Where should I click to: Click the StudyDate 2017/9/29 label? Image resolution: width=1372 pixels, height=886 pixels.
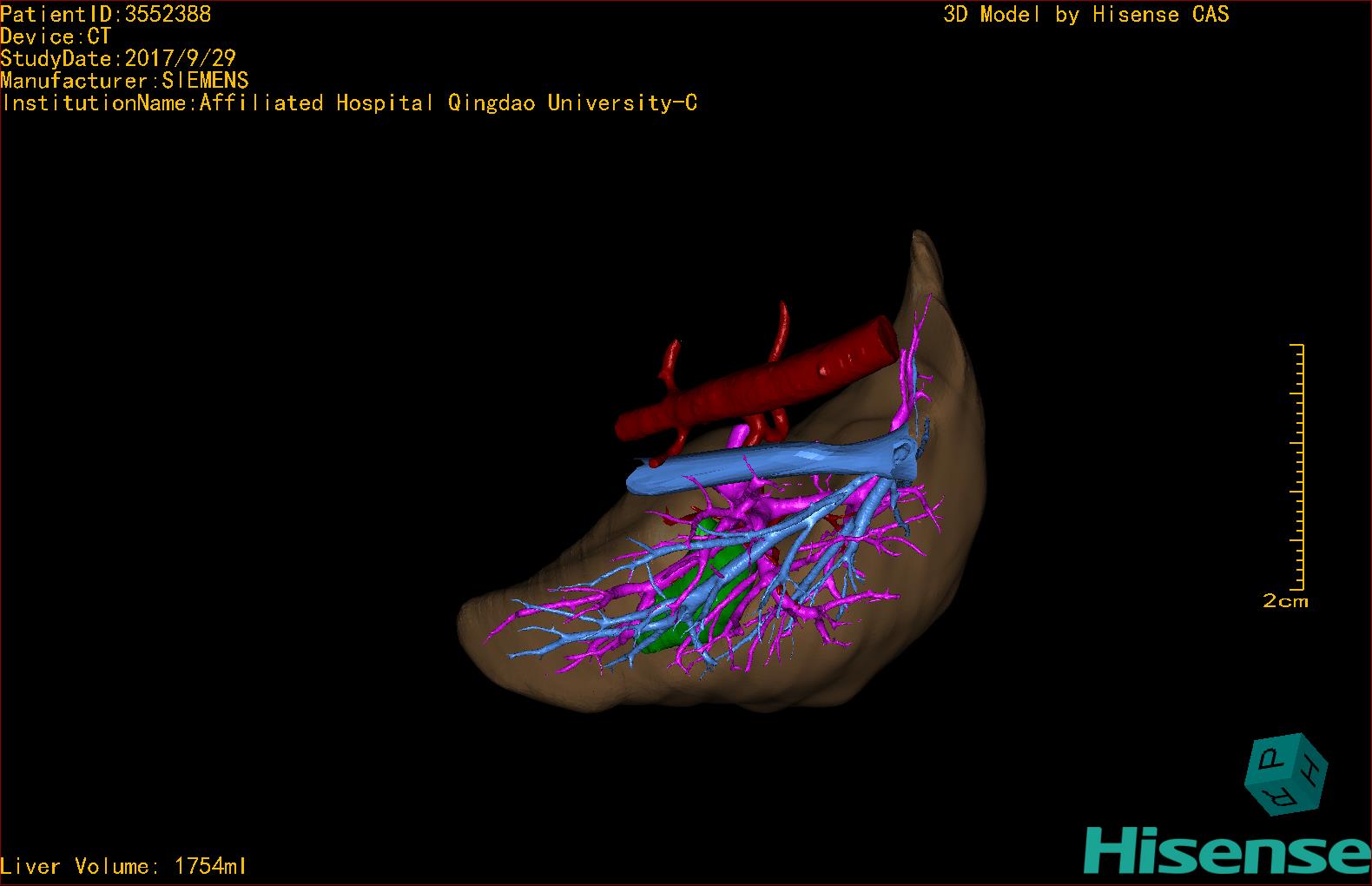[118, 58]
